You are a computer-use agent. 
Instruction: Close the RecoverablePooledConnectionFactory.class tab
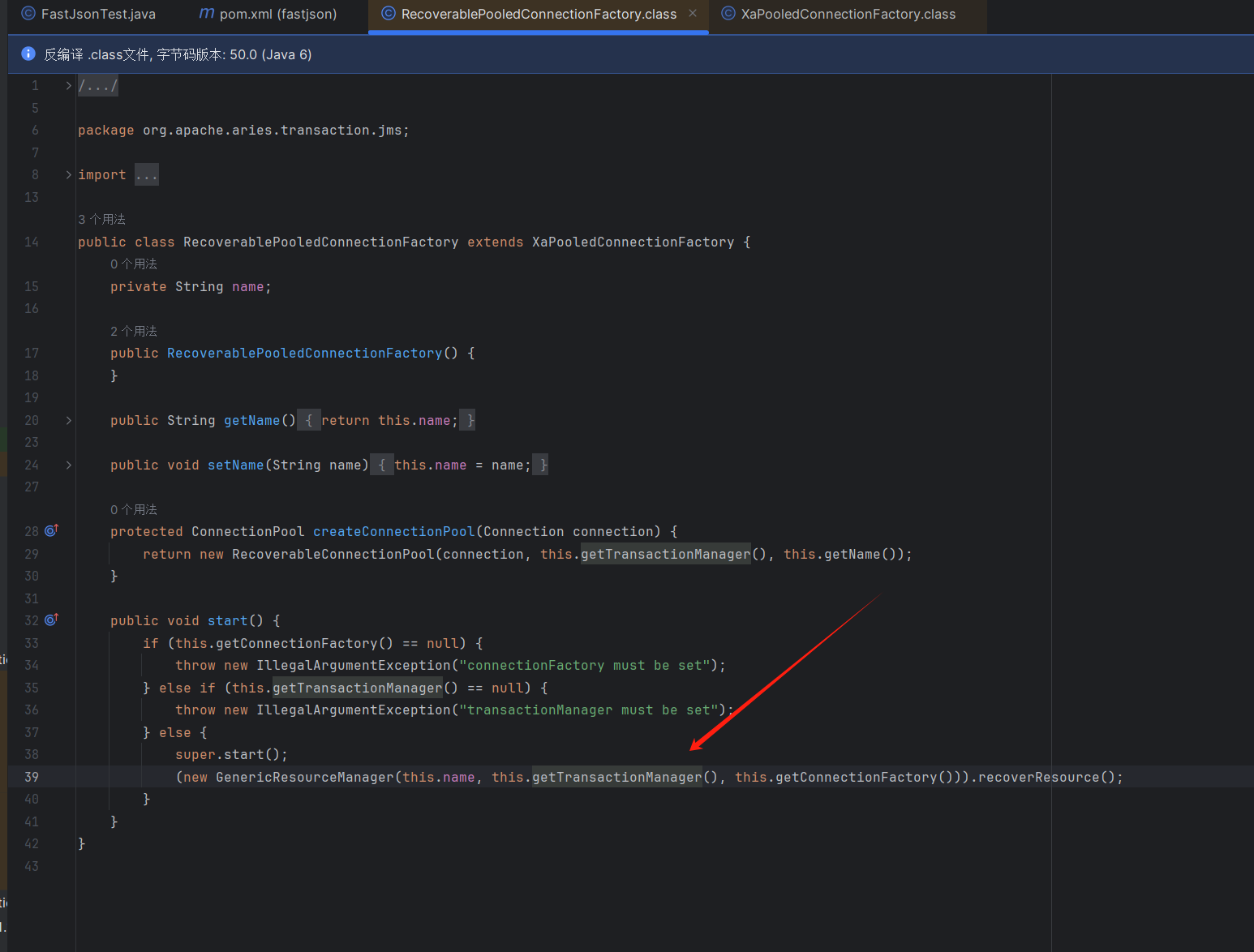tap(693, 13)
